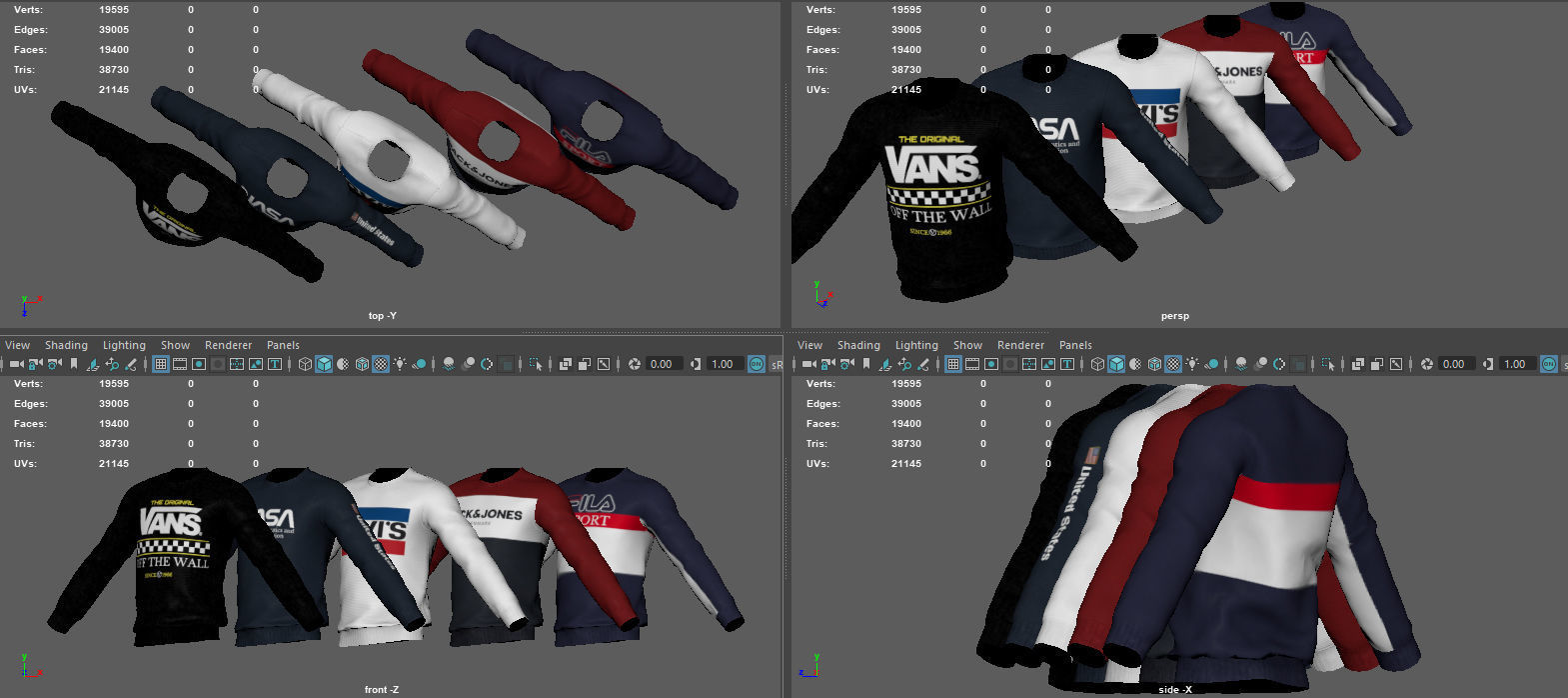The image size is (1568, 698).
Task: Open Panels menu in front -Z panel
Action: [x=283, y=345]
